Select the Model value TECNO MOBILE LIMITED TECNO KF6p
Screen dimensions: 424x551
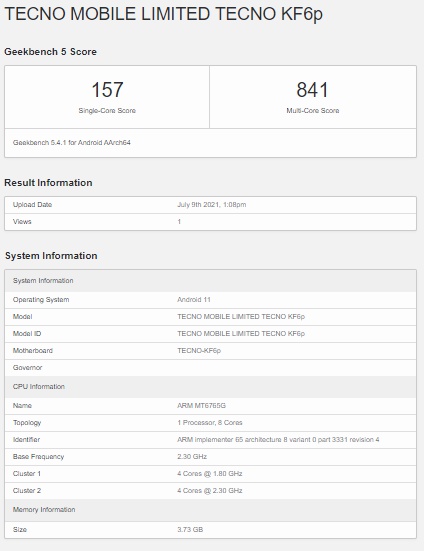241,317
